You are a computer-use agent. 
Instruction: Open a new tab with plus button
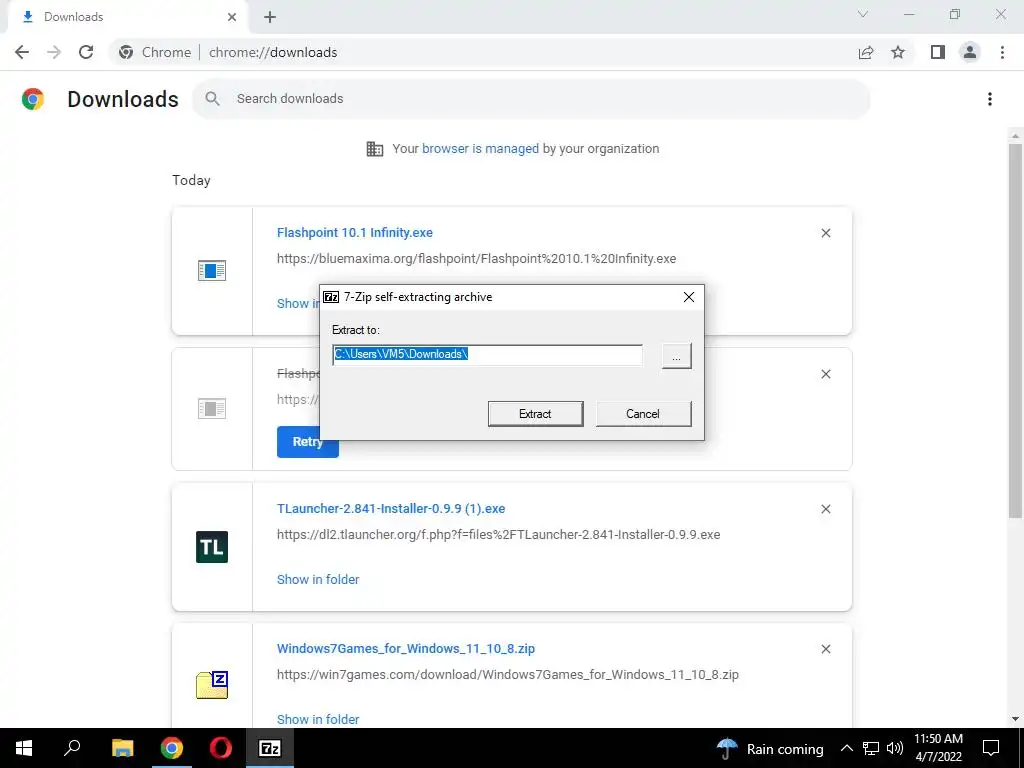[x=270, y=17]
